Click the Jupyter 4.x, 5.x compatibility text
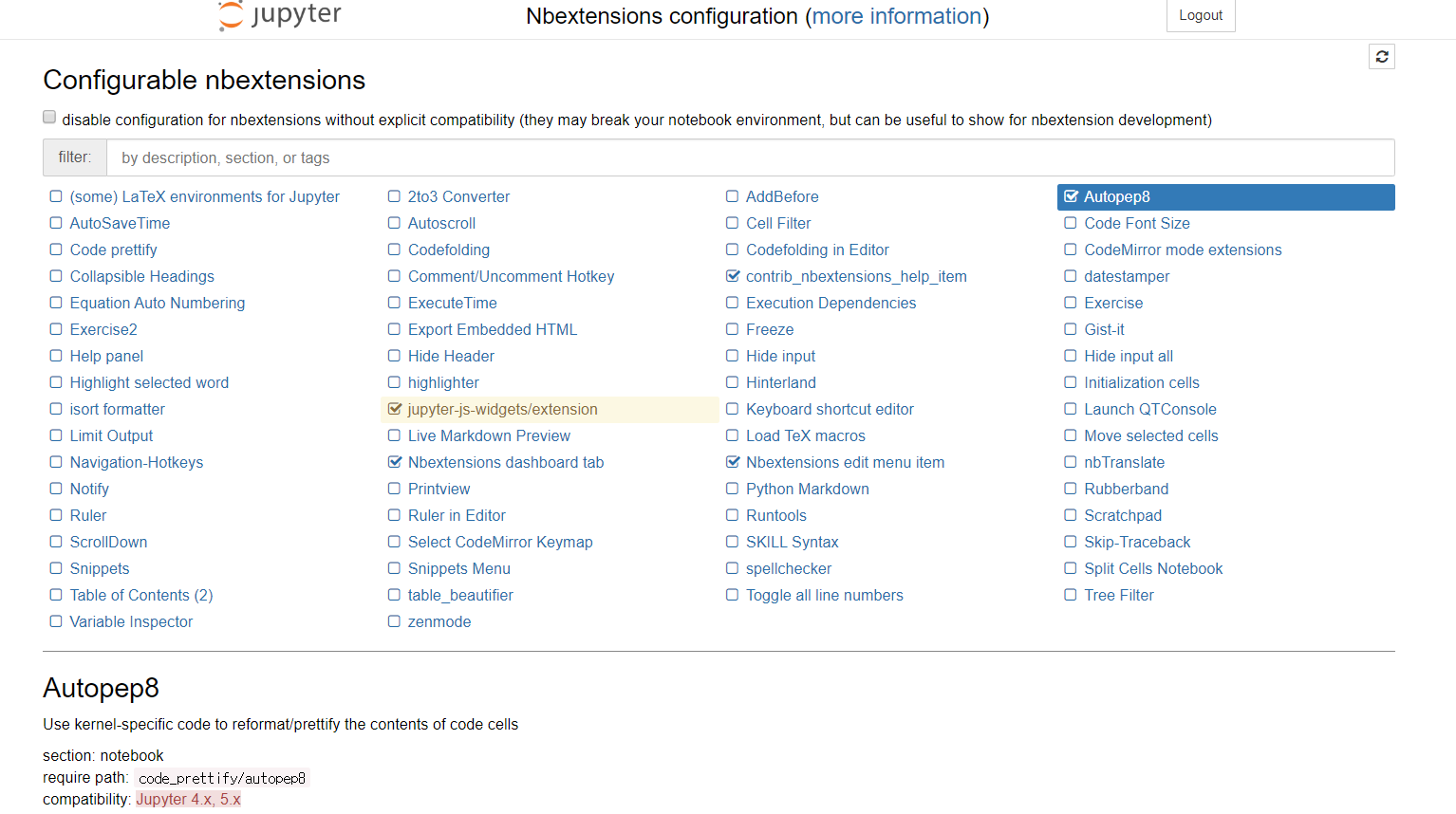This screenshot has height=814, width=1456. pos(188,799)
